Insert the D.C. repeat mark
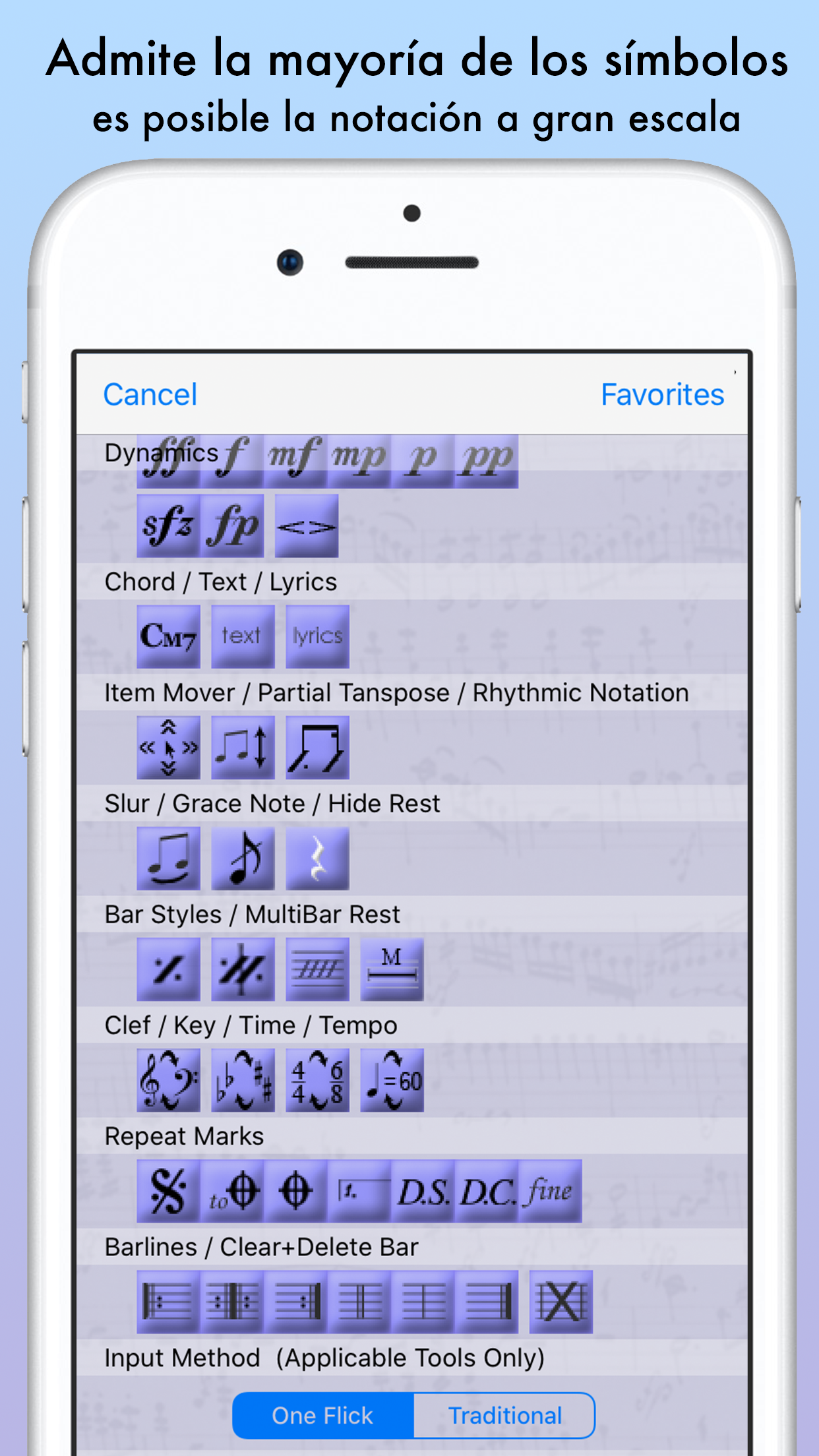Viewport: 819px width, 1456px height. (487, 1190)
